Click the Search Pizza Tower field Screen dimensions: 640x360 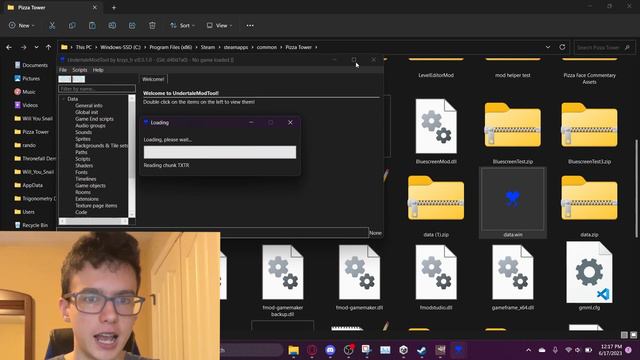pyautogui.click(x=604, y=48)
